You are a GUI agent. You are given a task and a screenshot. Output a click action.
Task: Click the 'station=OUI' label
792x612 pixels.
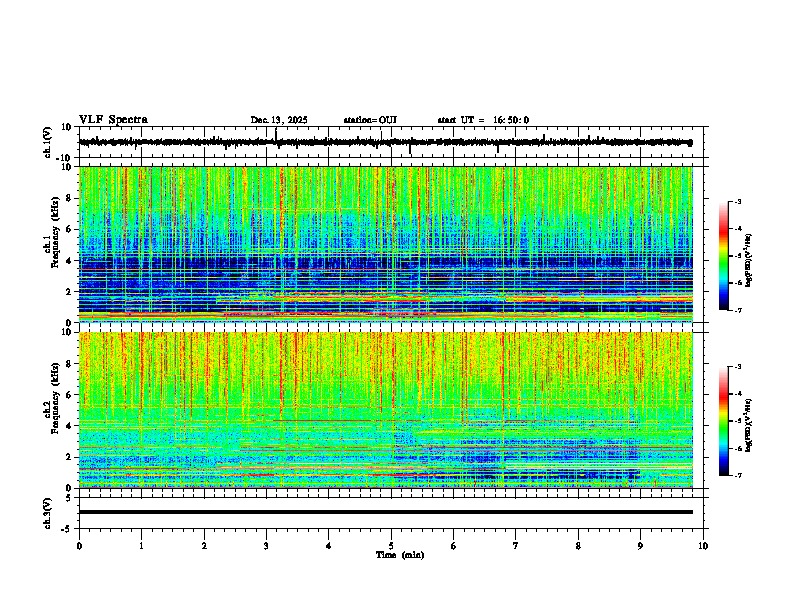370,120
